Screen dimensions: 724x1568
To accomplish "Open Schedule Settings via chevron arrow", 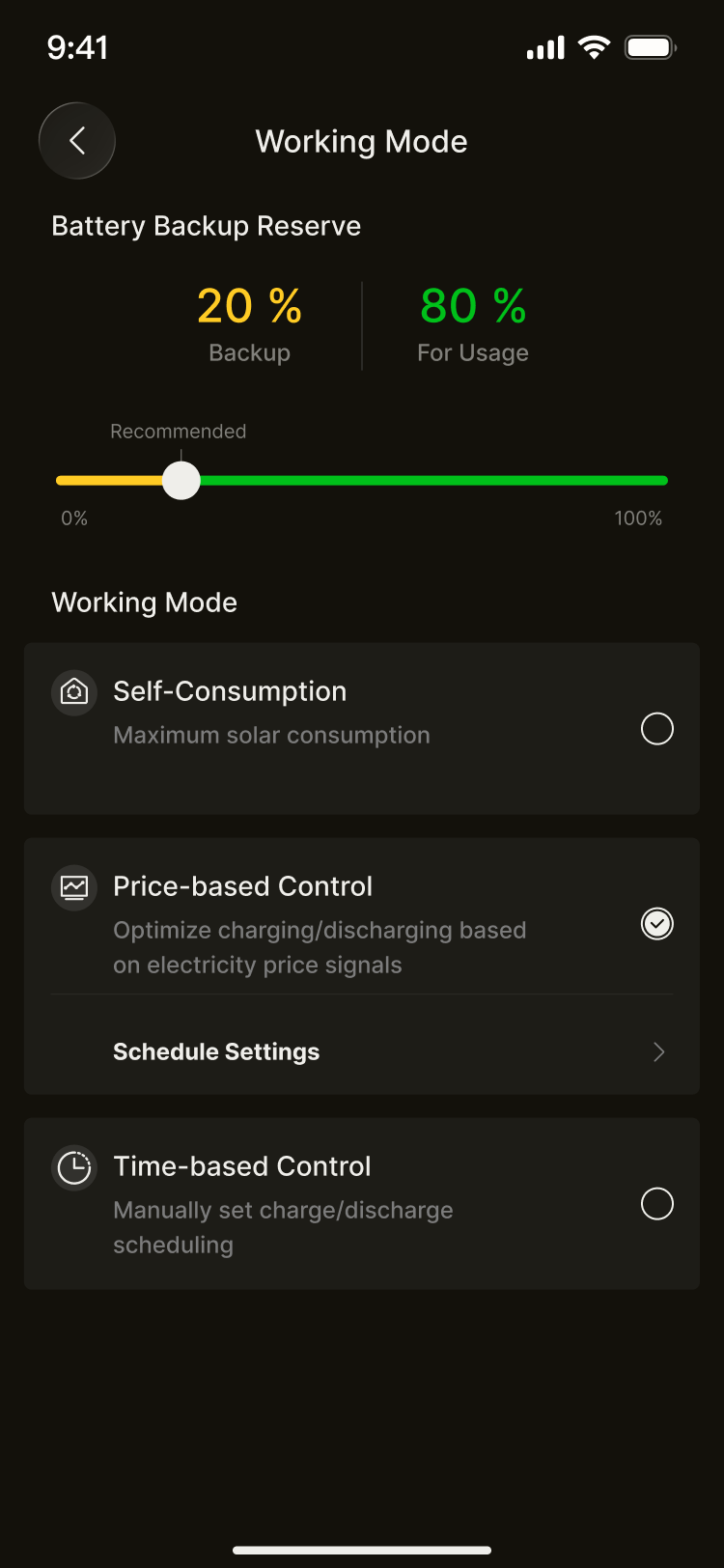I will [x=659, y=1052].
